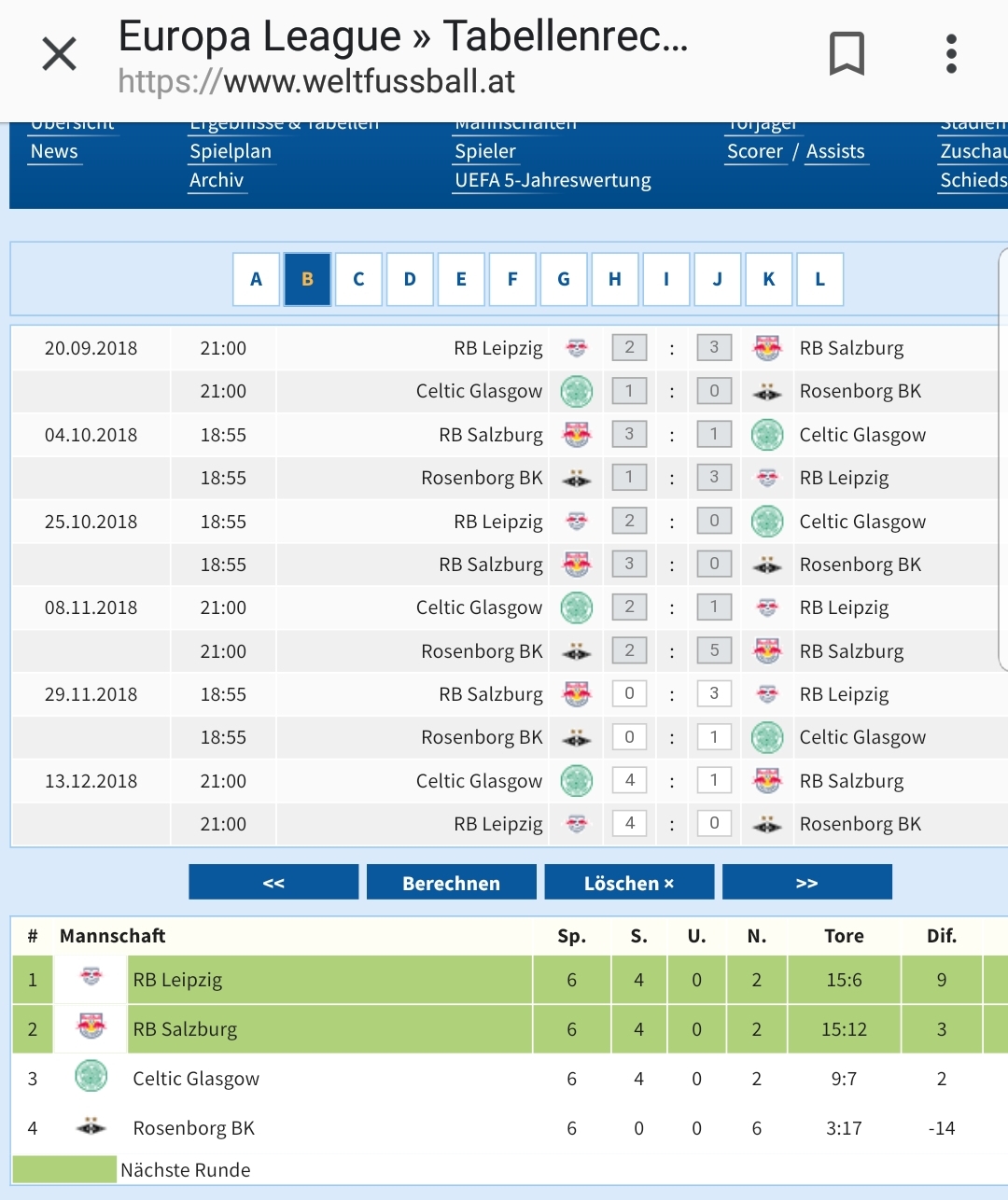The height and width of the screenshot is (1200, 1008).
Task: Switch to group D tab
Action: (x=410, y=279)
